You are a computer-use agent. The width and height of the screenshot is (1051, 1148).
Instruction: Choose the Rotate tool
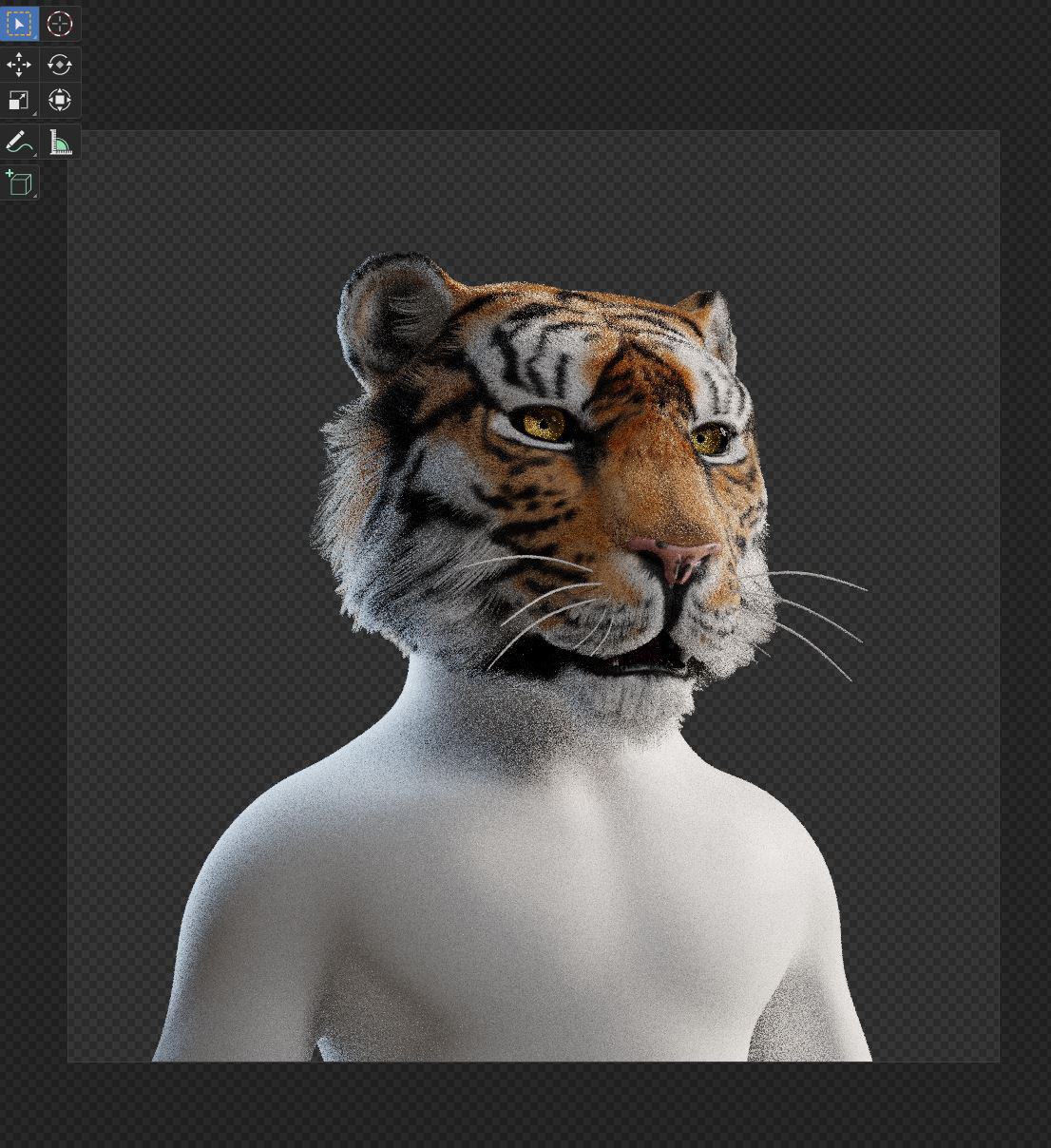pos(60,65)
